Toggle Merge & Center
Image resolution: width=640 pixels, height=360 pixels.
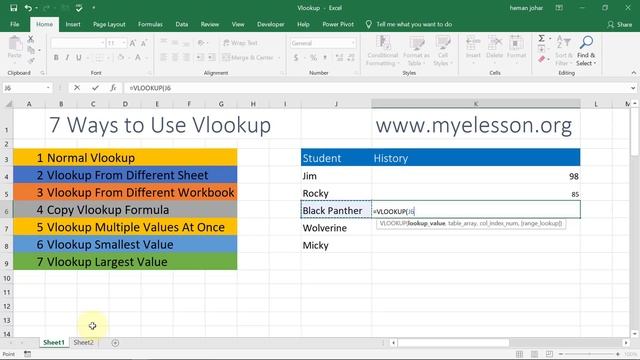249,58
